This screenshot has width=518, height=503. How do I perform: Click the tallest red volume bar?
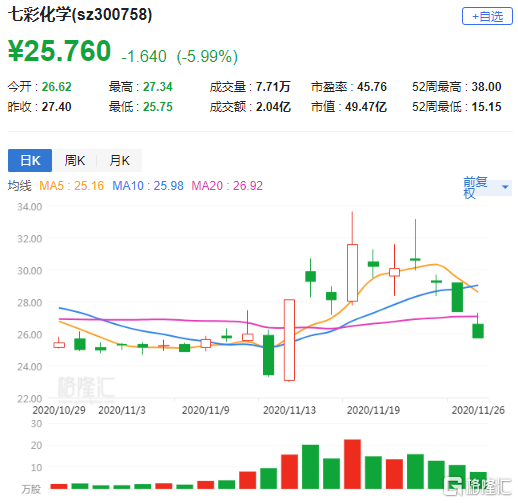click(x=352, y=464)
